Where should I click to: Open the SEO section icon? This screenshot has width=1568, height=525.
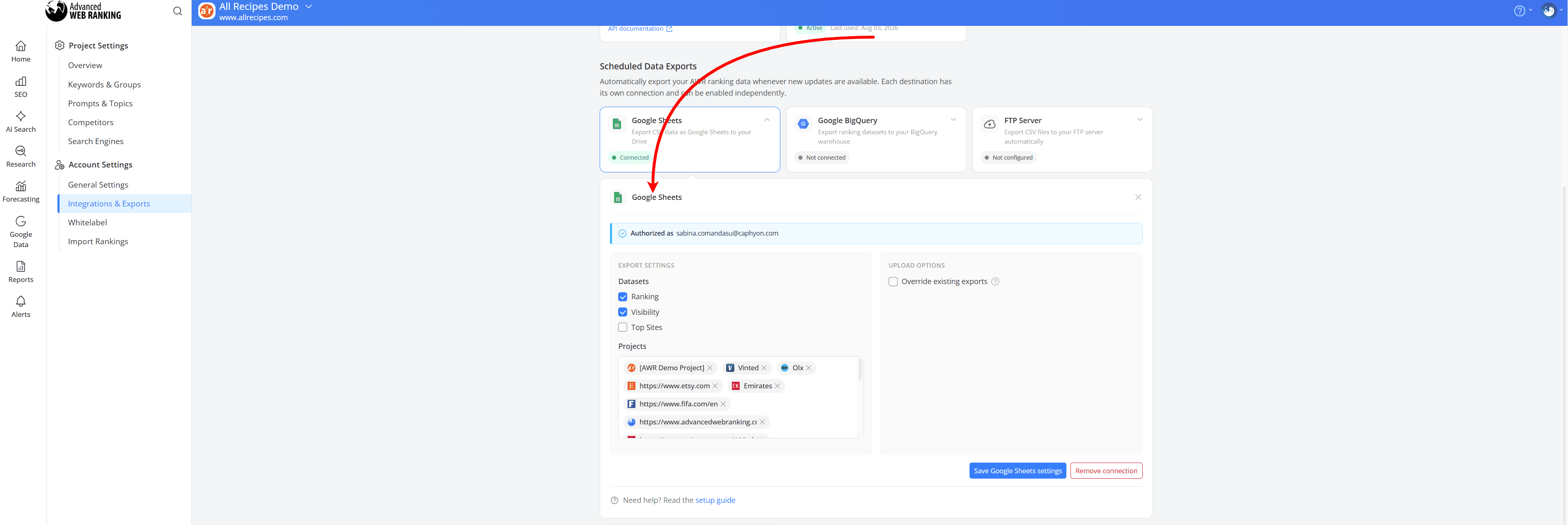tap(21, 82)
